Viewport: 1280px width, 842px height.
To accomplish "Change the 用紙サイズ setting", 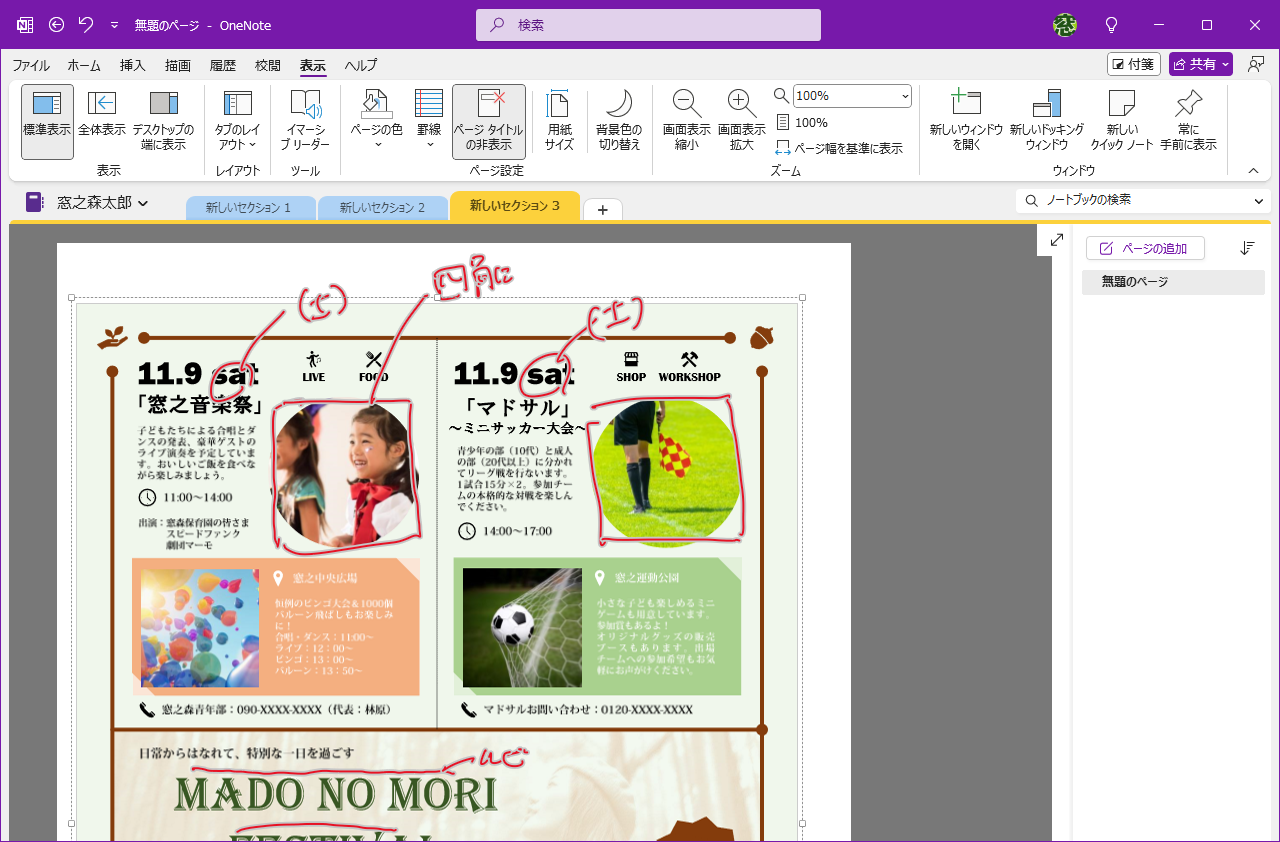I will tap(558, 119).
